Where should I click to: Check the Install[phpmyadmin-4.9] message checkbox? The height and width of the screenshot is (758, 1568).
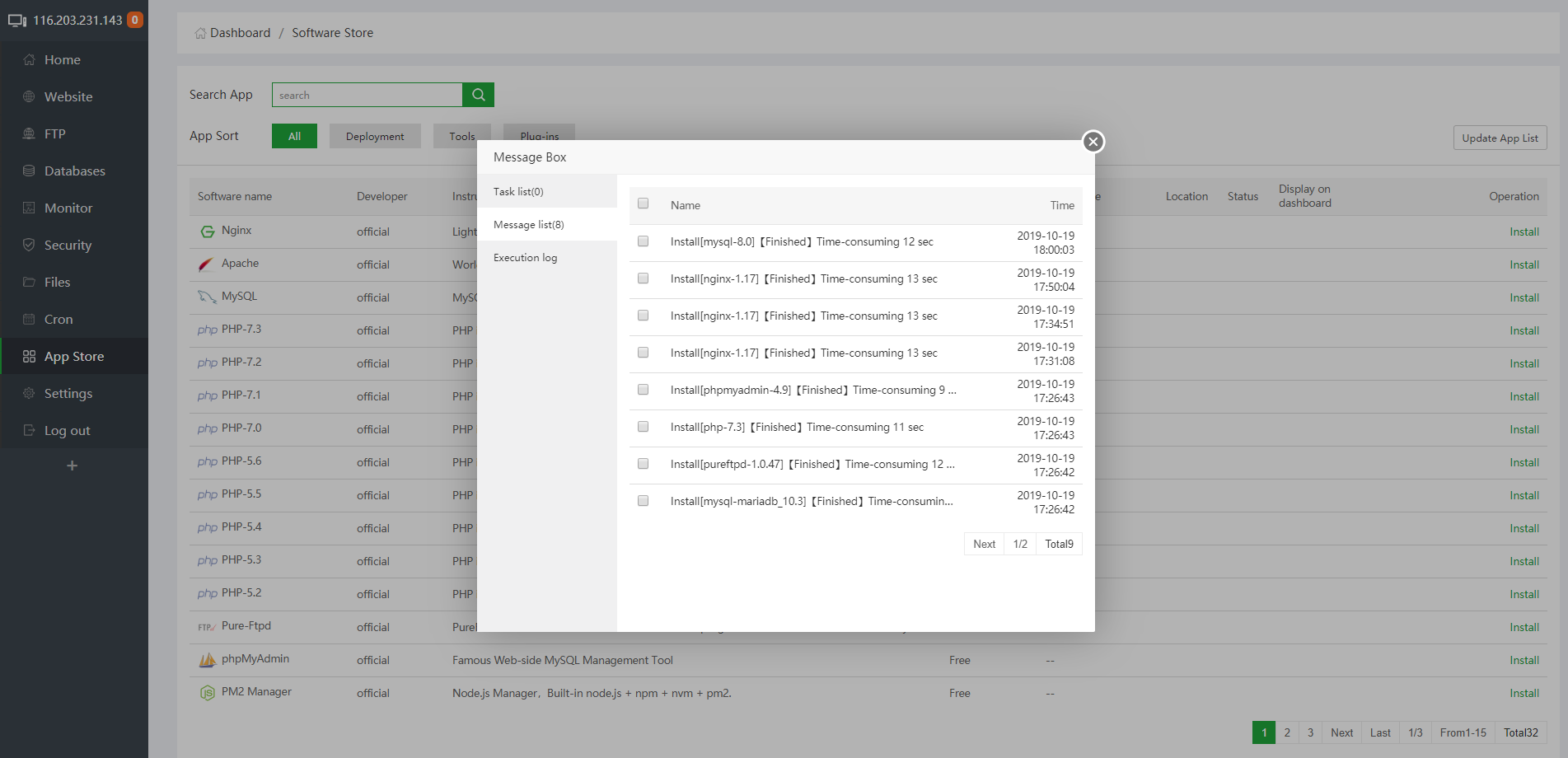(644, 390)
